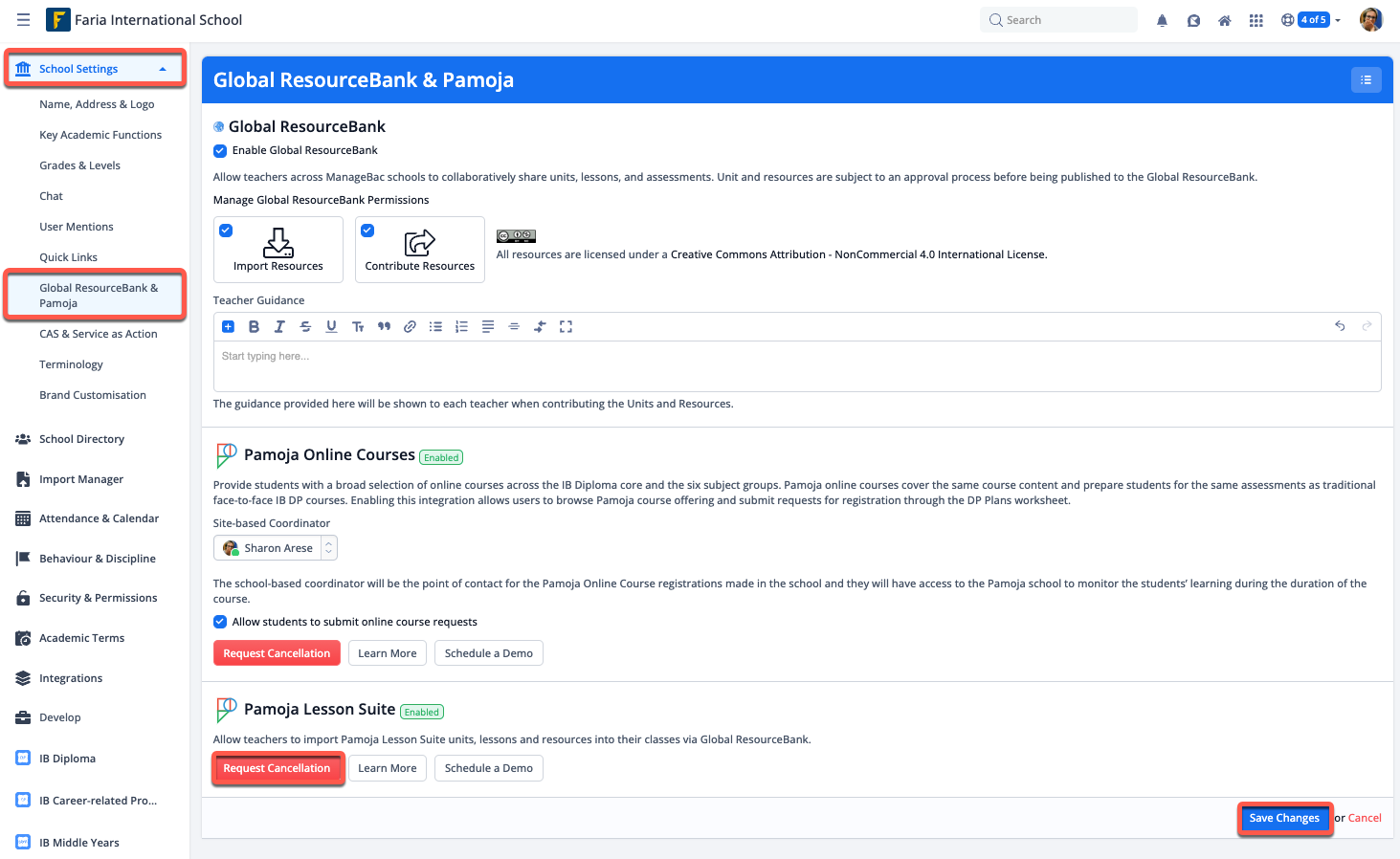Undo the last edit in editor
Screen dimensions: 1400x859
coord(1340,326)
